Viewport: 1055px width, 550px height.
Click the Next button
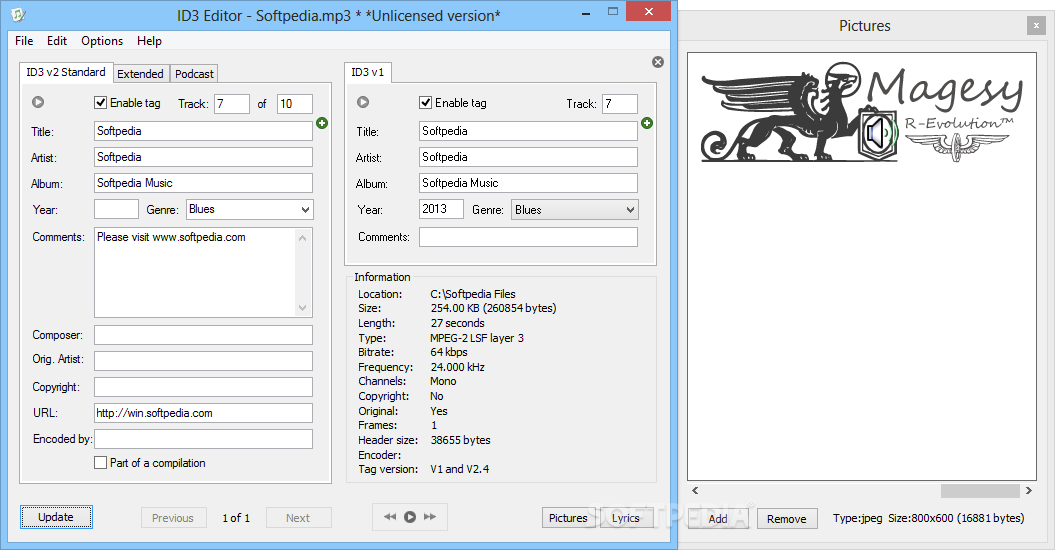click(x=298, y=518)
